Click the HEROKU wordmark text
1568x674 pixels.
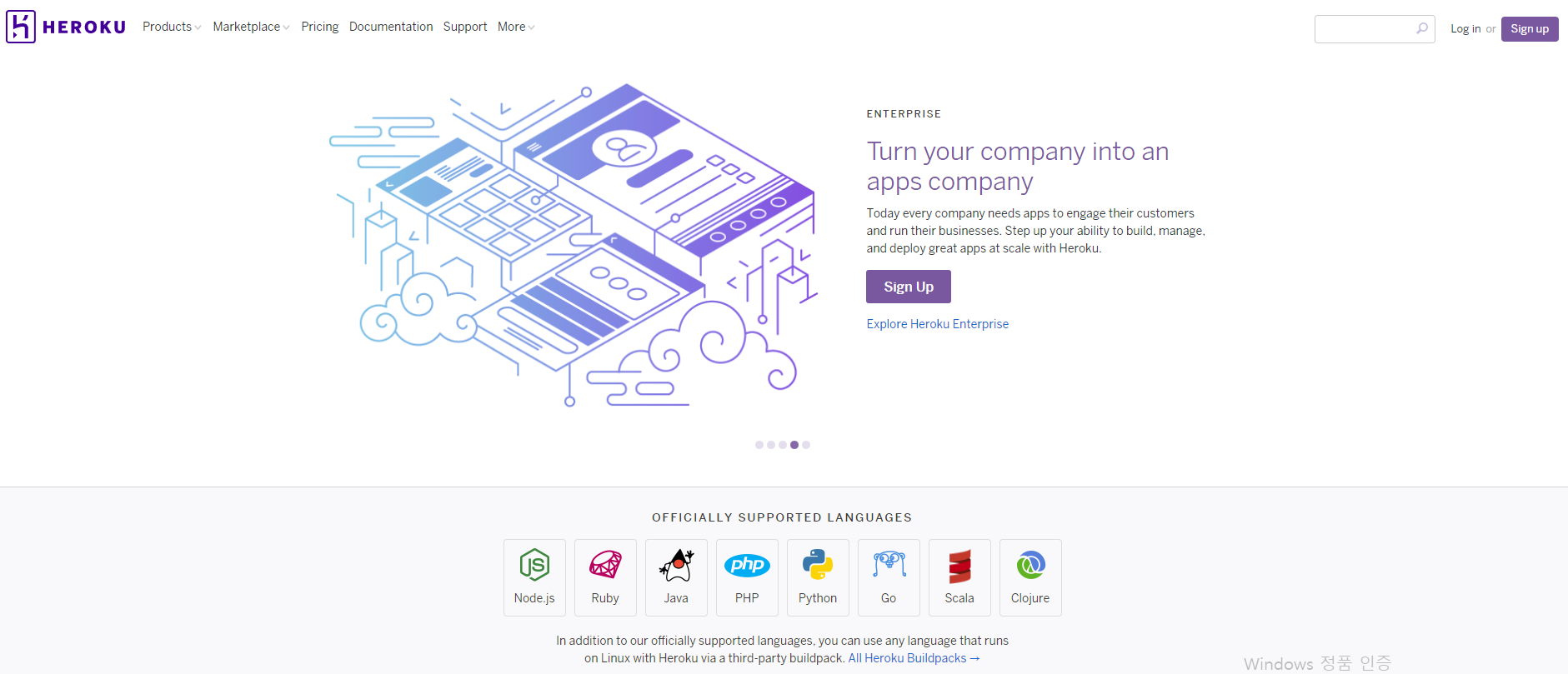tap(84, 27)
